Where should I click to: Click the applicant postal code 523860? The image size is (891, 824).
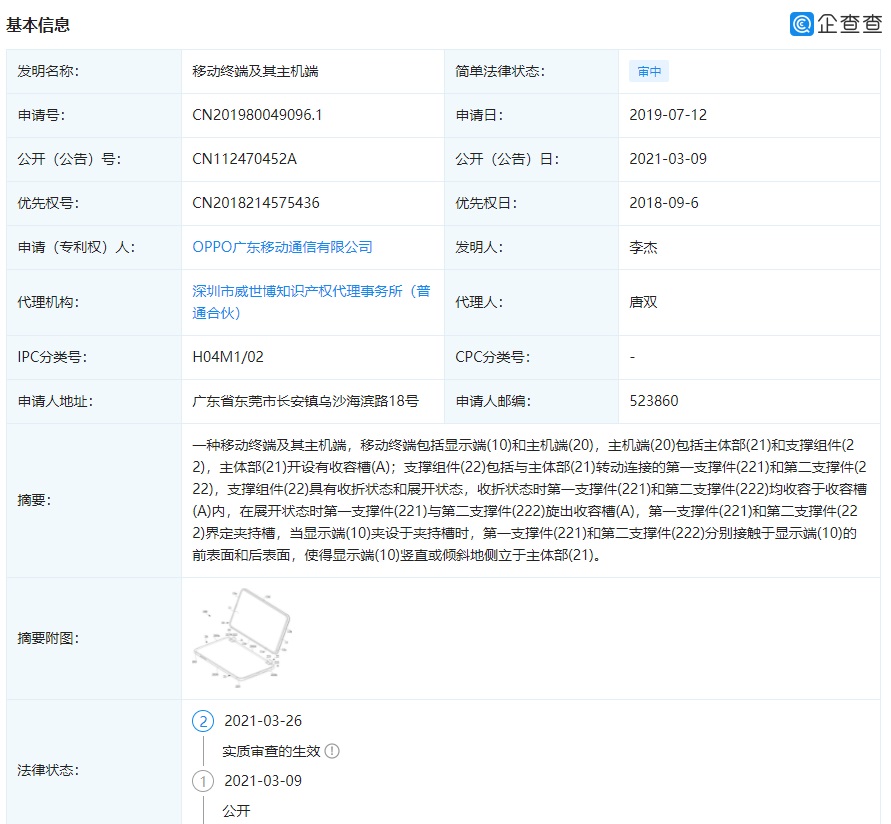(654, 401)
